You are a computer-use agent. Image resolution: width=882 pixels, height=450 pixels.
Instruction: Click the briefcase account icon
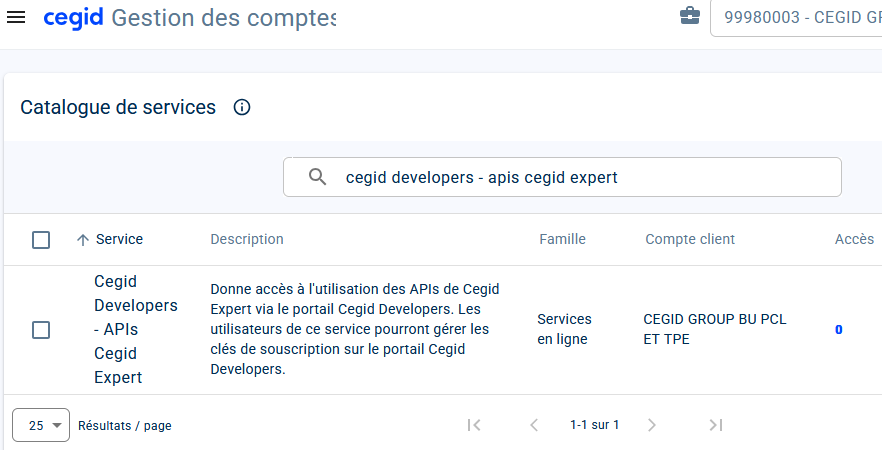(689, 16)
